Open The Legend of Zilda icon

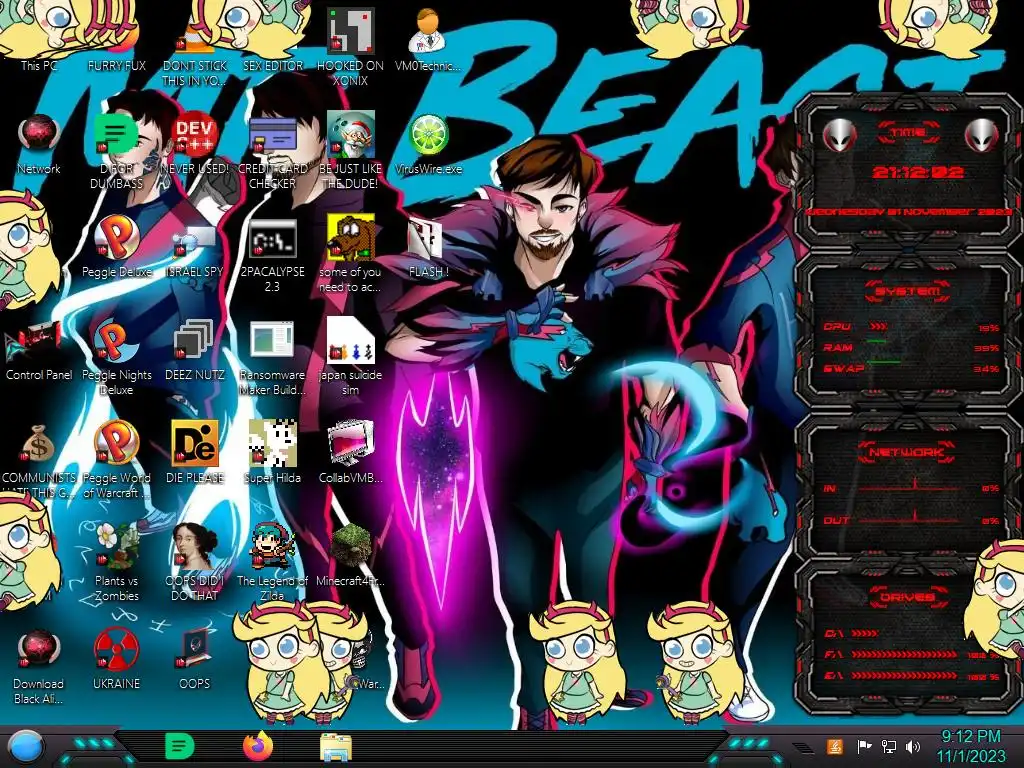pyautogui.click(x=272, y=563)
